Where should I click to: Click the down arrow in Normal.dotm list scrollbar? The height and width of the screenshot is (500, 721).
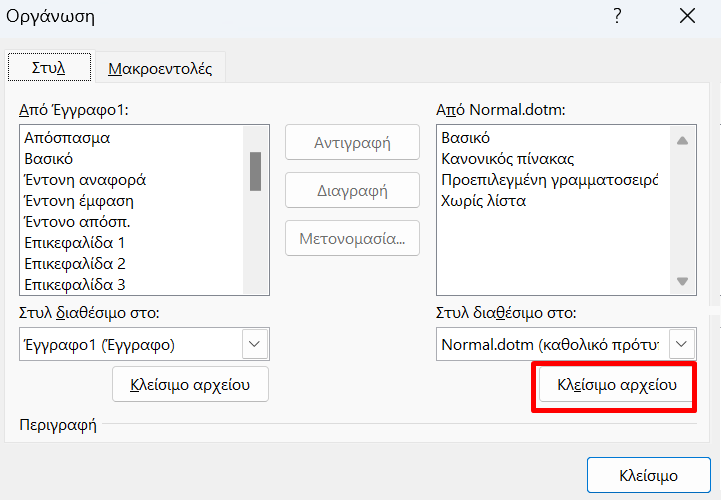[682, 281]
